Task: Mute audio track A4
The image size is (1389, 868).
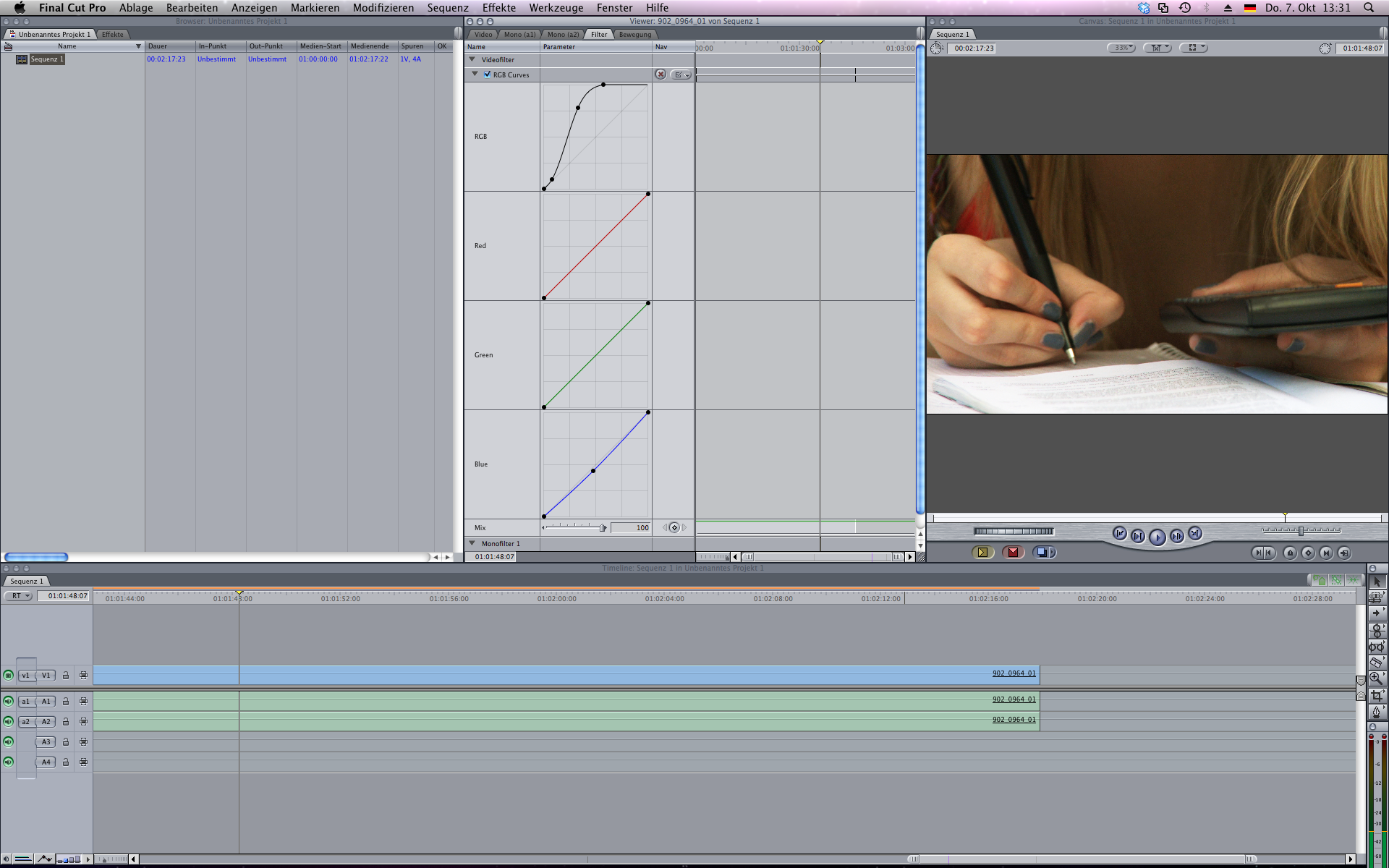Action: [x=8, y=762]
